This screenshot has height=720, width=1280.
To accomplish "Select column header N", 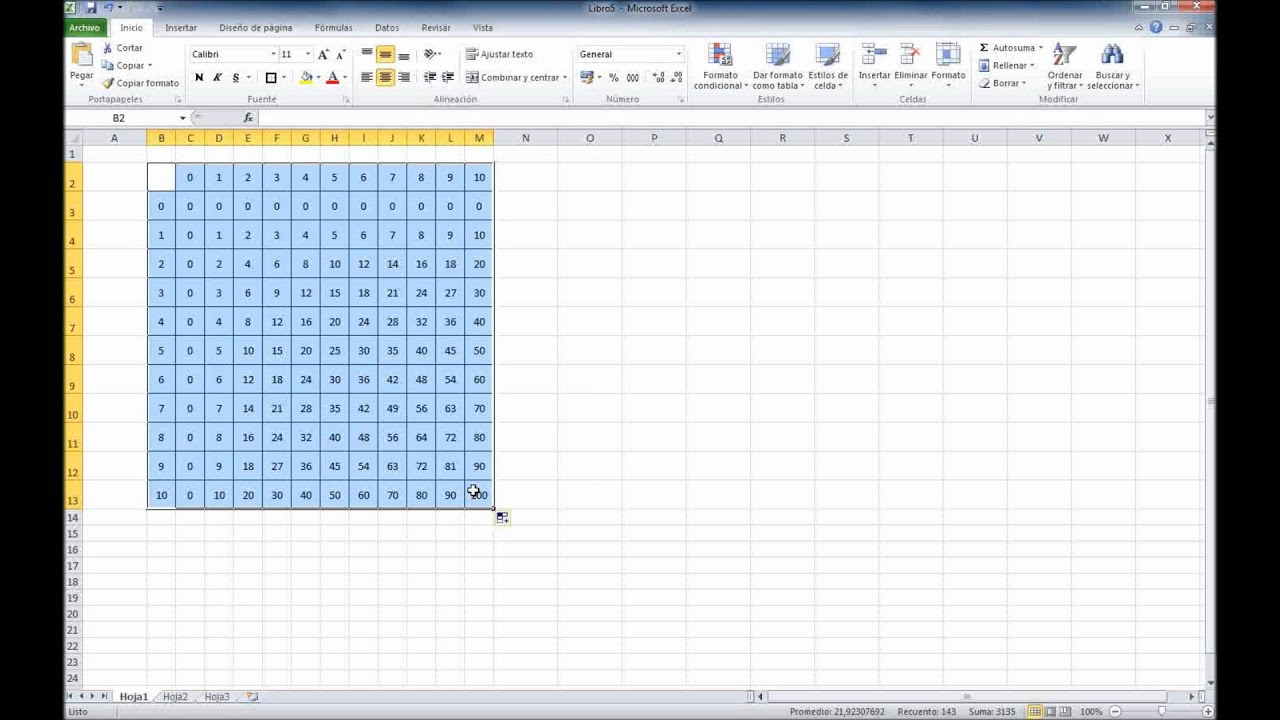I will coord(525,138).
